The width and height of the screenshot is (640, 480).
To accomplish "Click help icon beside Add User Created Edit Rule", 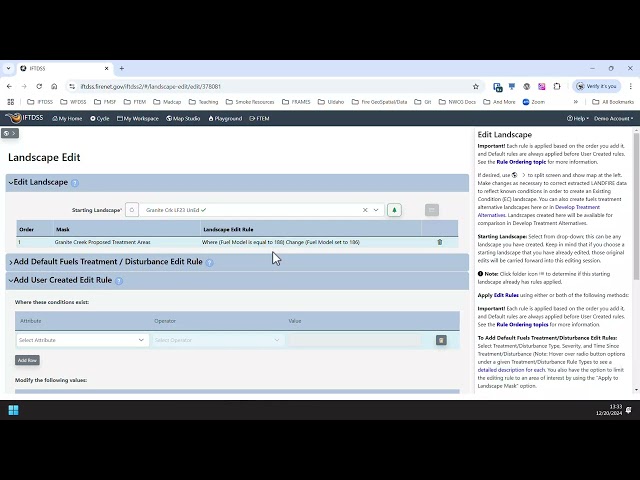I will click(118, 281).
